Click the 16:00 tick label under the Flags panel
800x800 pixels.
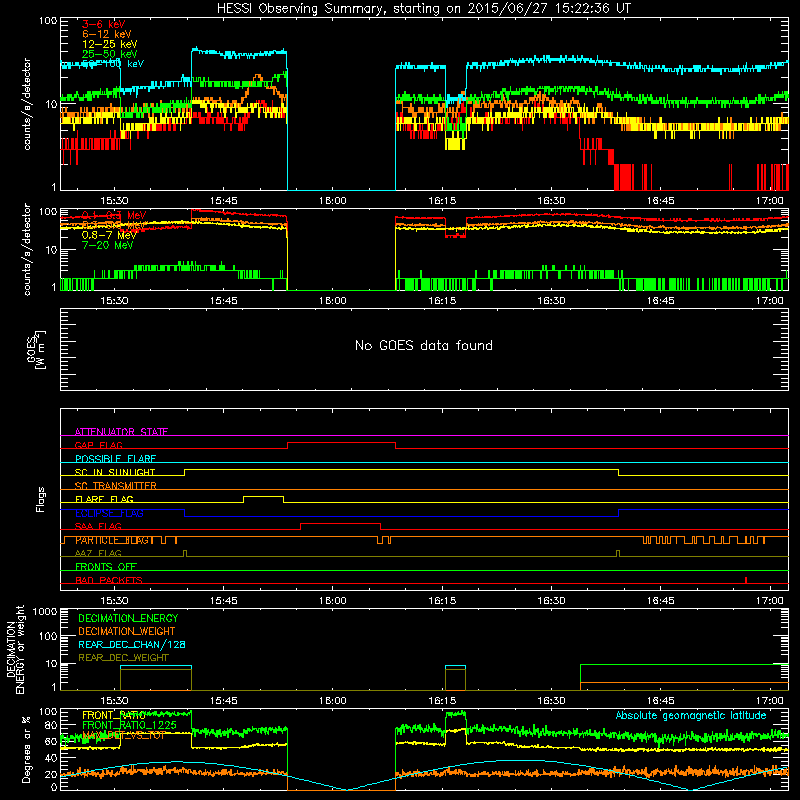click(333, 601)
